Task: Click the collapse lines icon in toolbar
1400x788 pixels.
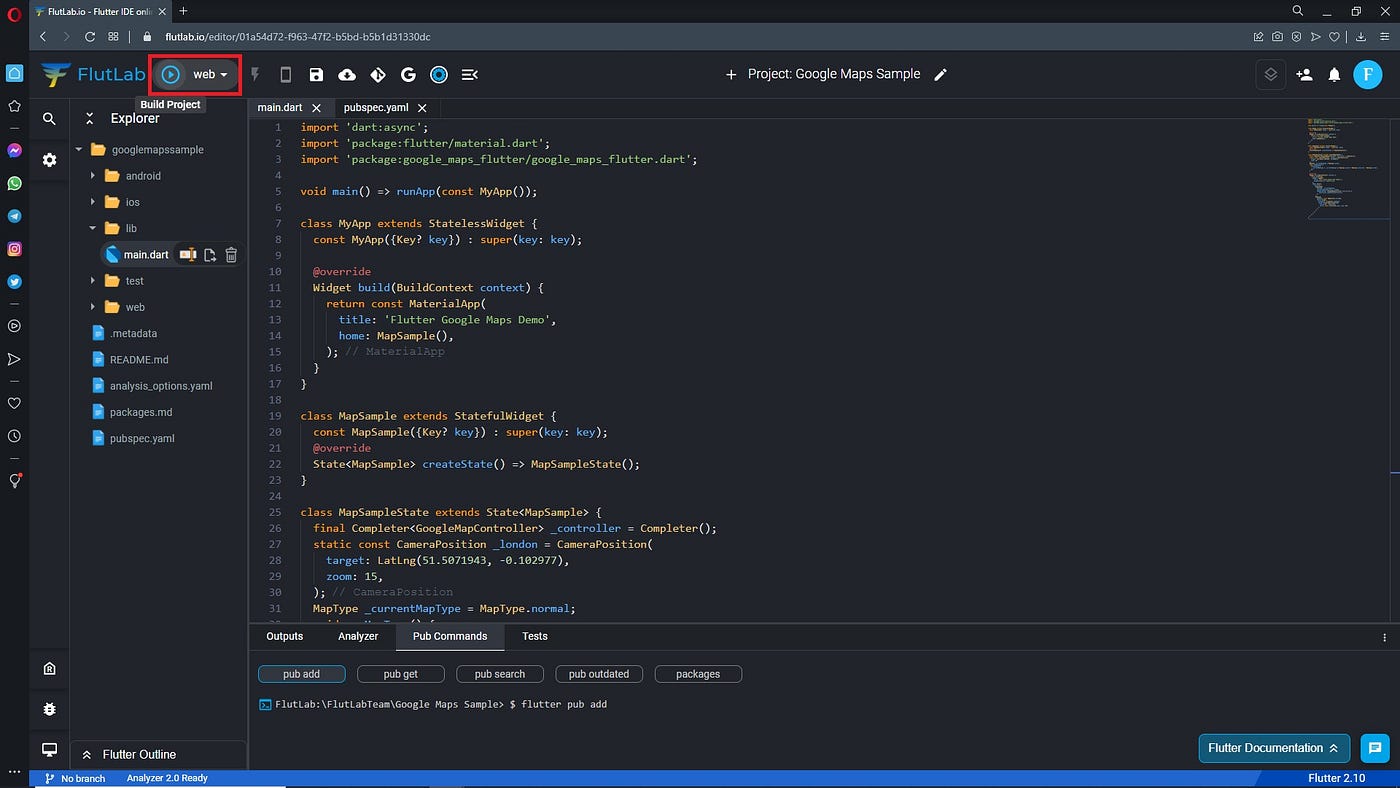Action: pos(470,74)
